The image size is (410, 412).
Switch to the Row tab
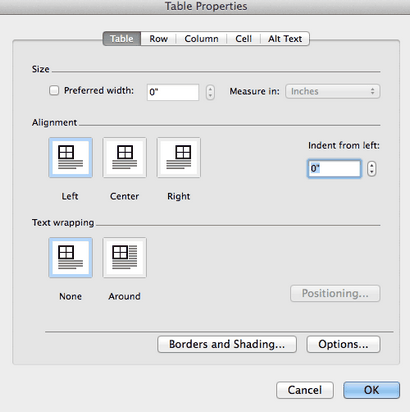coord(158,39)
